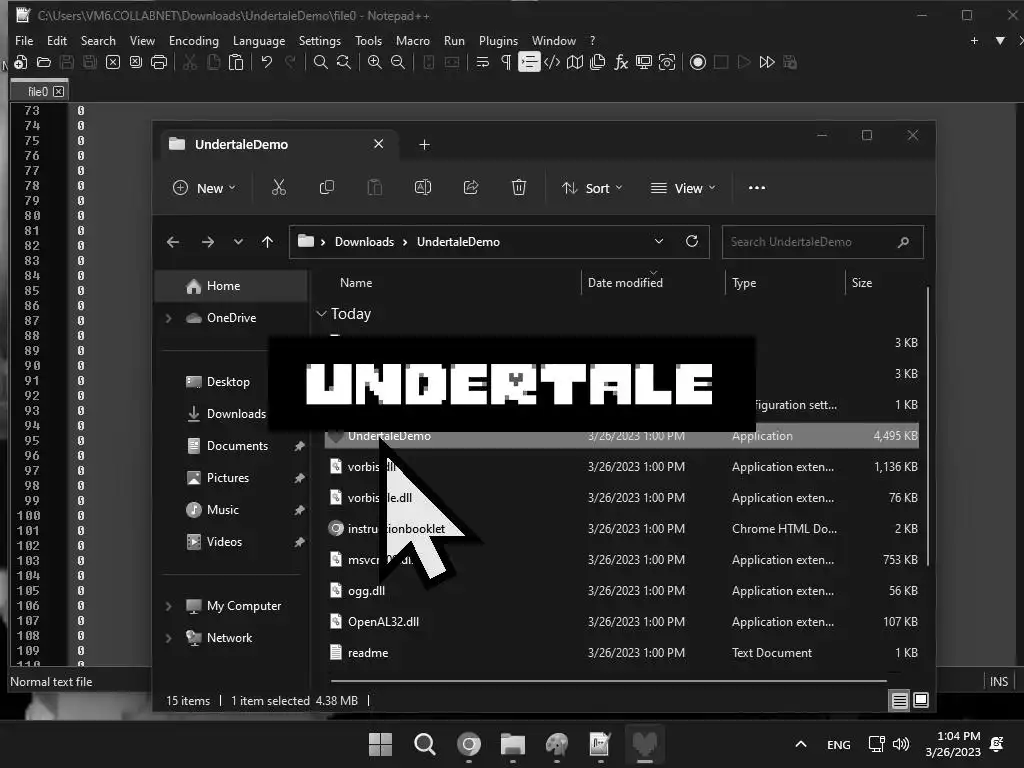Open the Settings menu in Notepad++
The width and height of the screenshot is (1024, 768).
point(319,40)
